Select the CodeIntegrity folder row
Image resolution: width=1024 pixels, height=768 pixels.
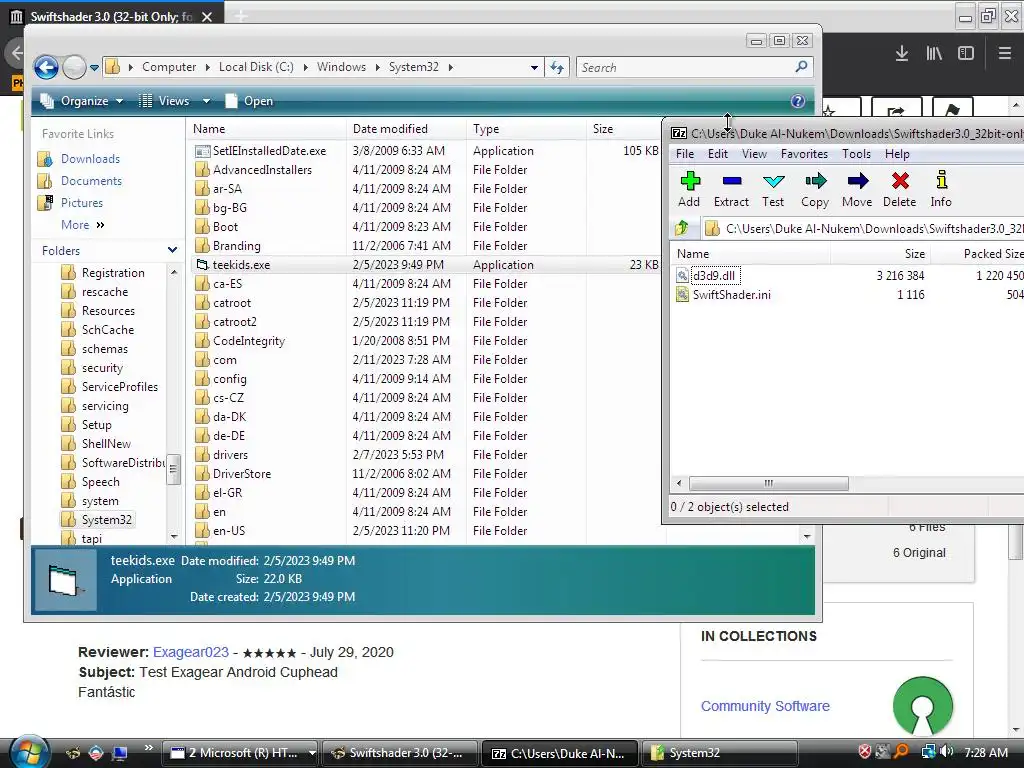pos(248,341)
